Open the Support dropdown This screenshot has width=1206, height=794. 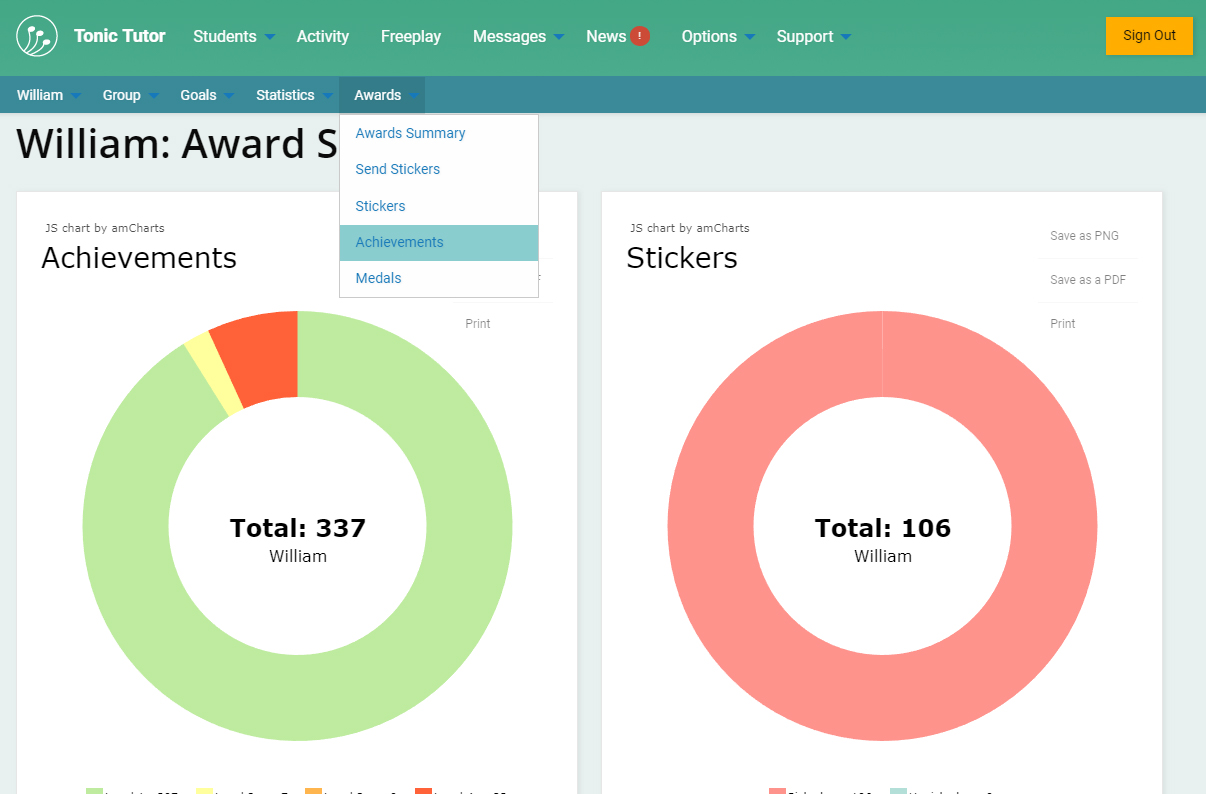click(x=813, y=36)
